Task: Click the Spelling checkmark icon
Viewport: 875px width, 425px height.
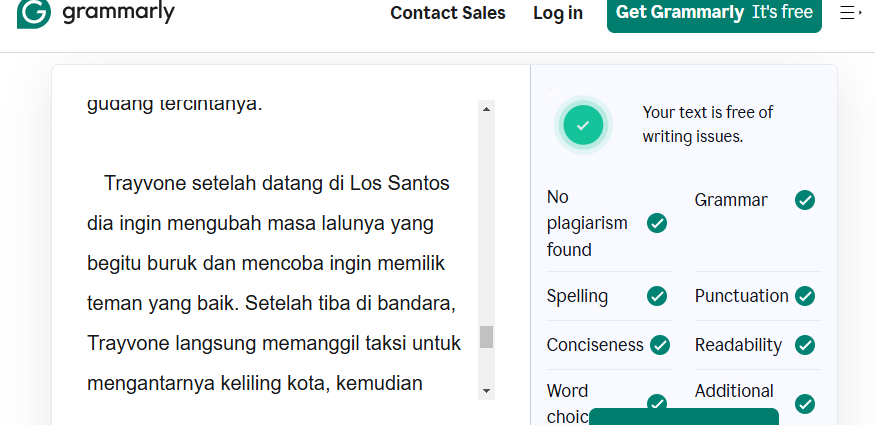Action: click(657, 296)
